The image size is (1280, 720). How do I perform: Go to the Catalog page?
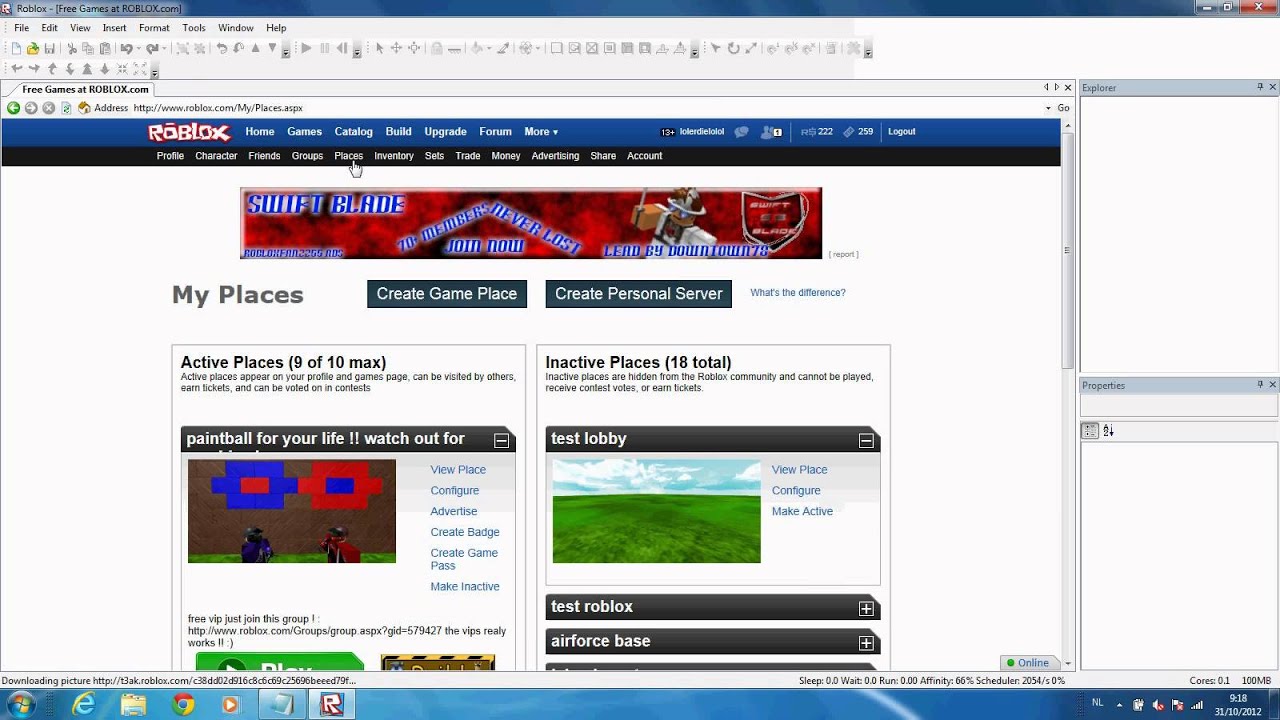[353, 132]
